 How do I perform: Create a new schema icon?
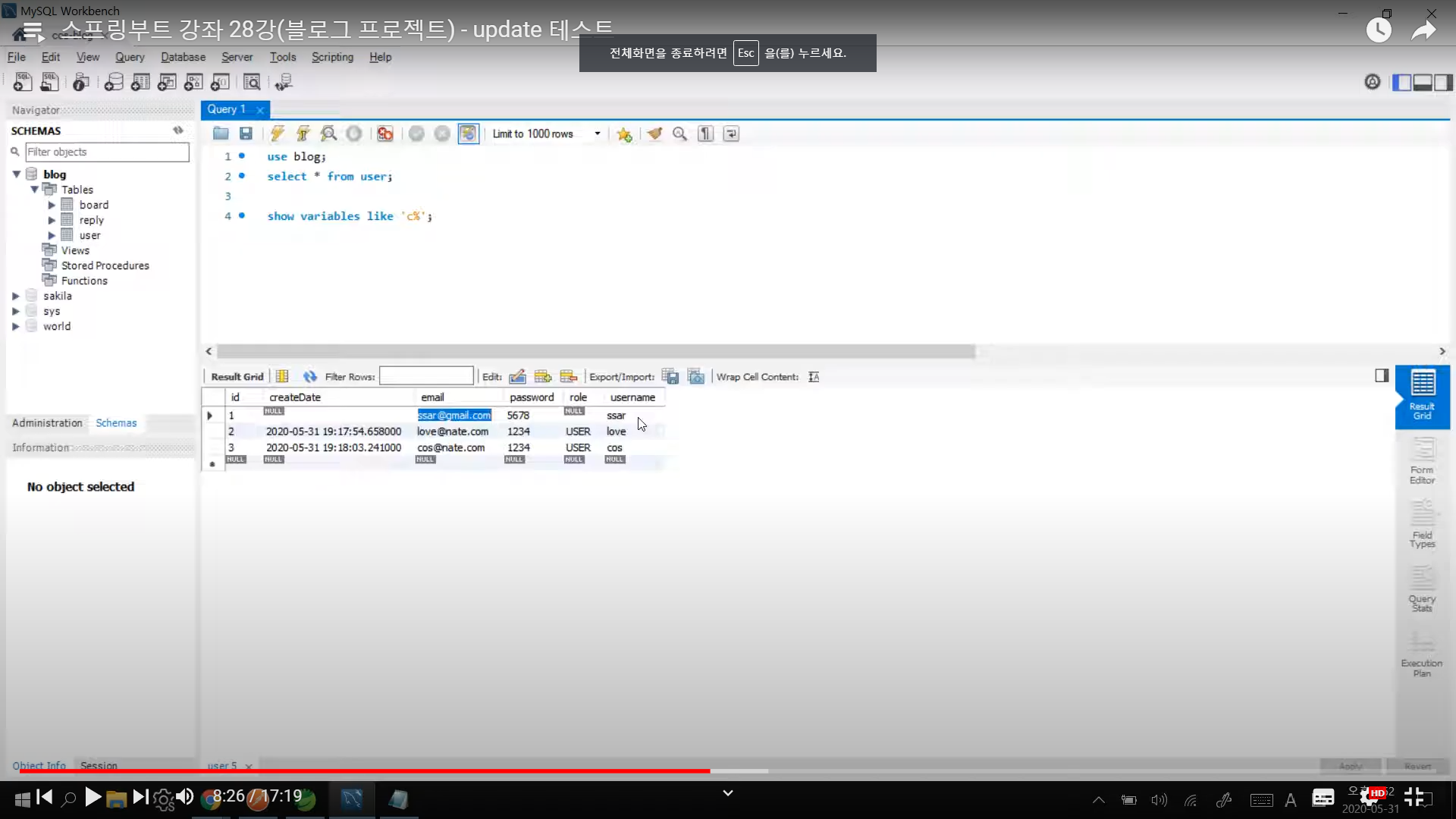click(x=114, y=82)
